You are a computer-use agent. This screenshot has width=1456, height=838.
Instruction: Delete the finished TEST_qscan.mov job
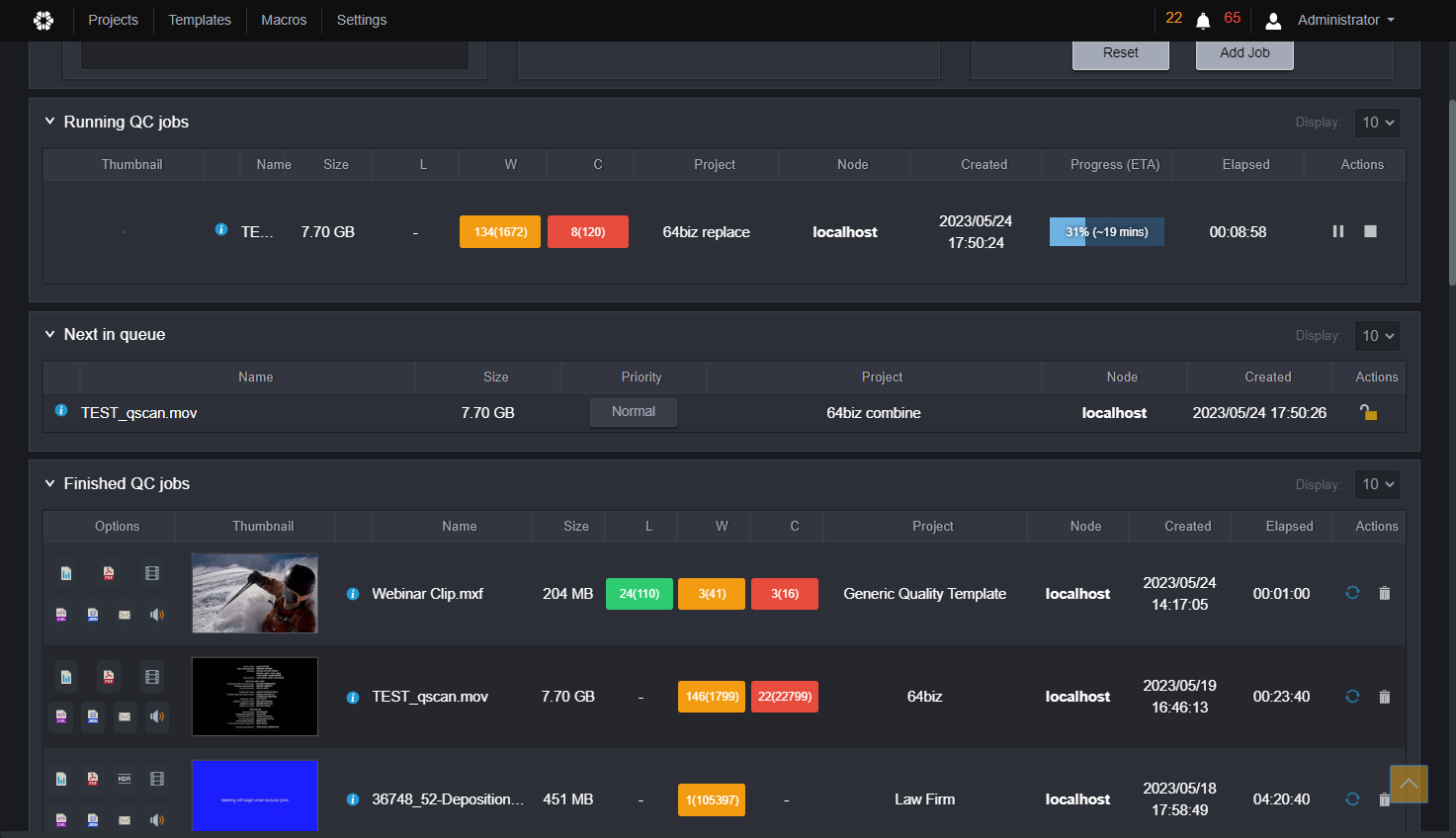(x=1384, y=697)
